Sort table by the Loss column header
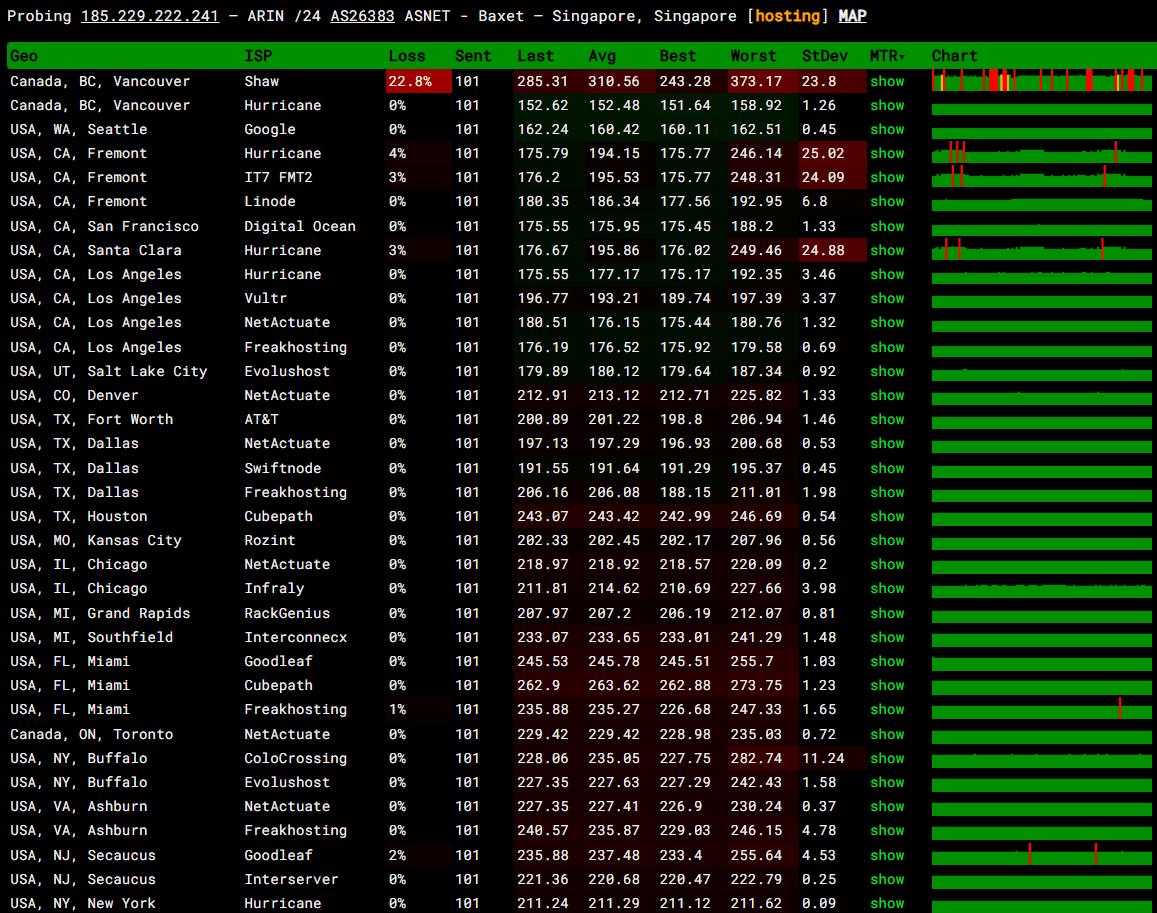Screen dimensions: 1157x913 click(407, 56)
